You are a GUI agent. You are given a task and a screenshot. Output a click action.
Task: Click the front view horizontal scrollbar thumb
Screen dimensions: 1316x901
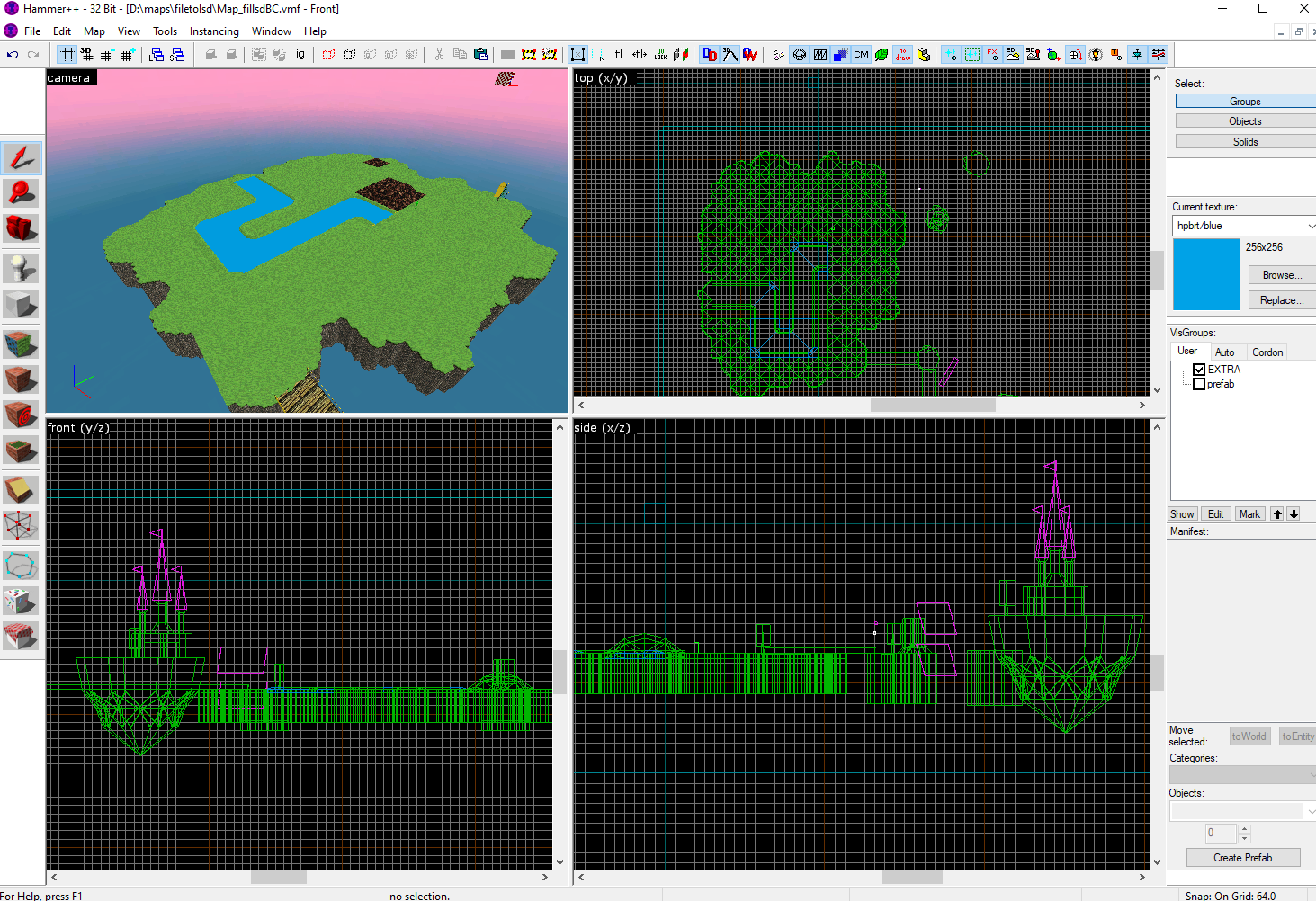click(279, 877)
